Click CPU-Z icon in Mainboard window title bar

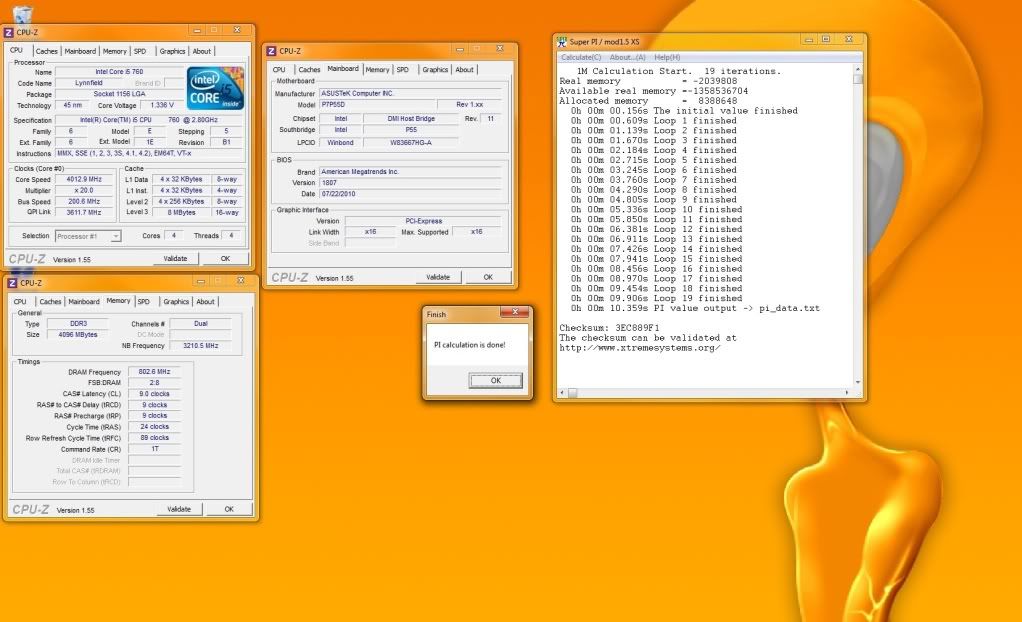[x=273, y=50]
